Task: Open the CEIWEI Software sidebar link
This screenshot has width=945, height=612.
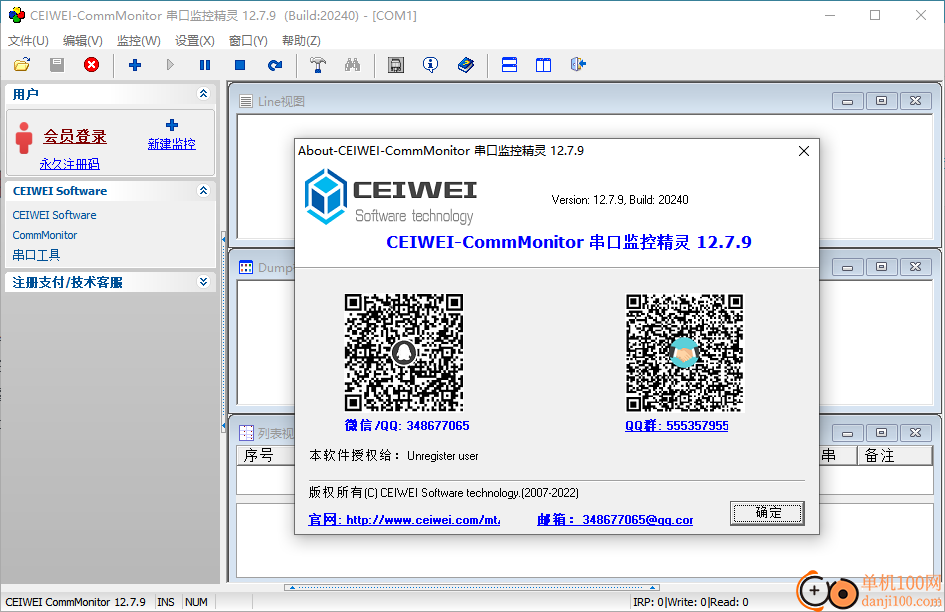Action: (54, 215)
